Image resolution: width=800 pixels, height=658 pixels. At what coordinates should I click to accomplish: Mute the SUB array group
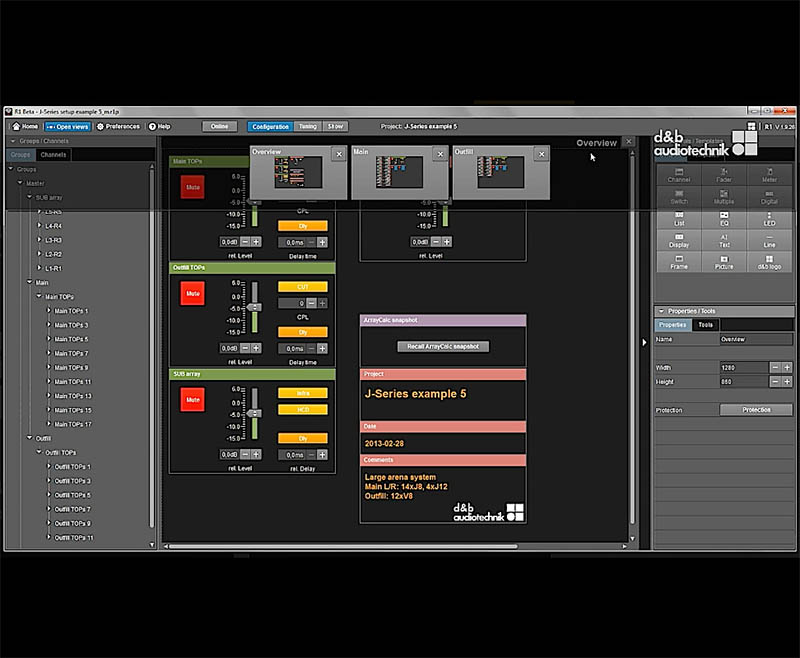click(x=192, y=399)
